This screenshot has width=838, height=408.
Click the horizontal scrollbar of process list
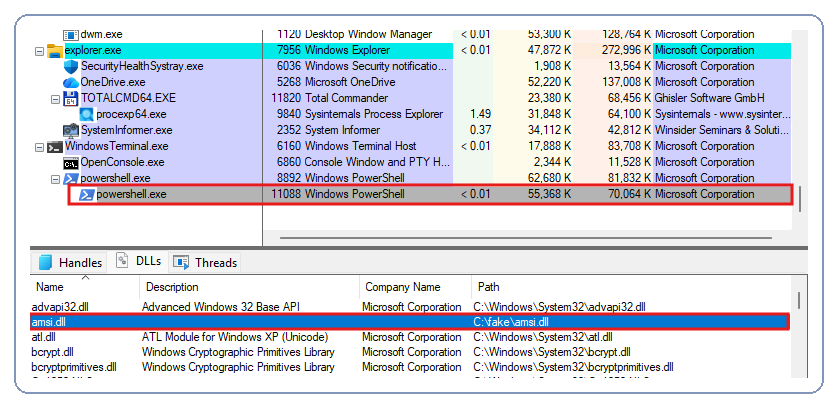point(526,238)
